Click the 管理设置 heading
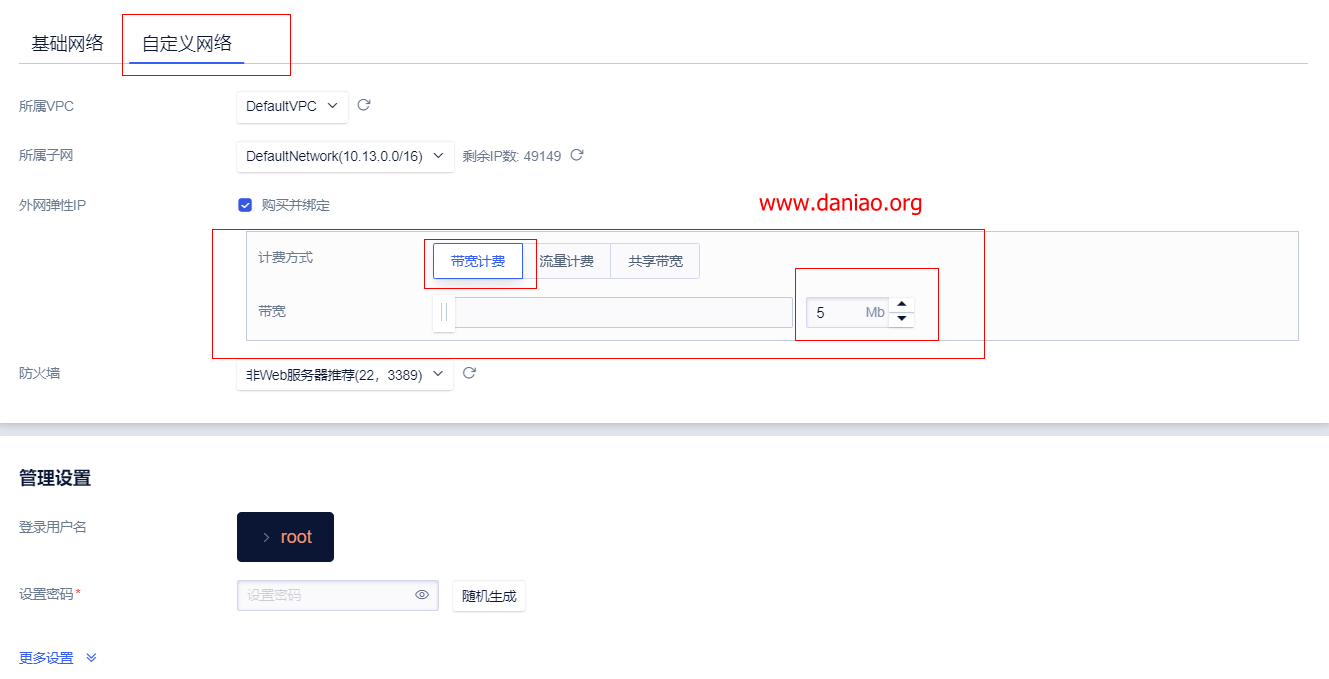The width and height of the screenshot is (1329, 679). pyautogui.click(x=55, y=478)
